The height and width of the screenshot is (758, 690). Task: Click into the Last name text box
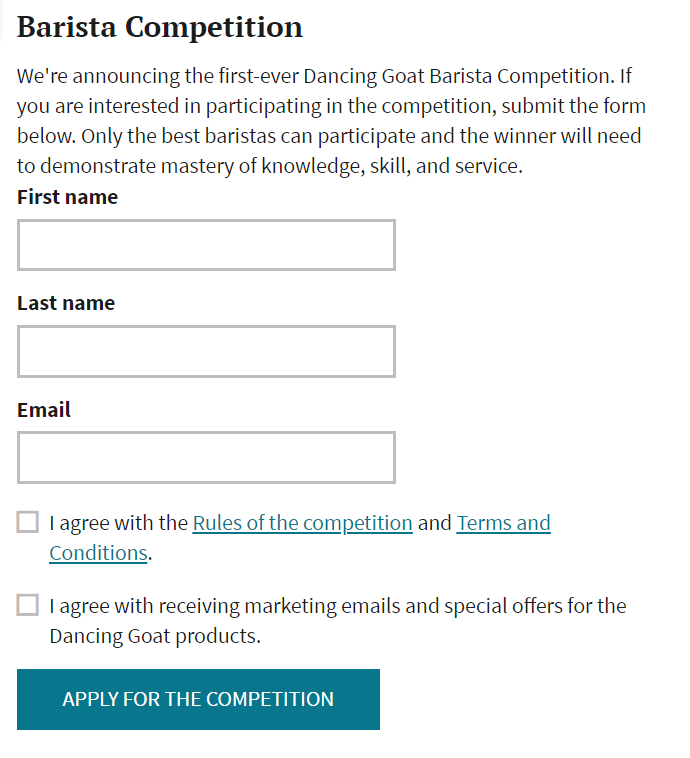point(206,351)
